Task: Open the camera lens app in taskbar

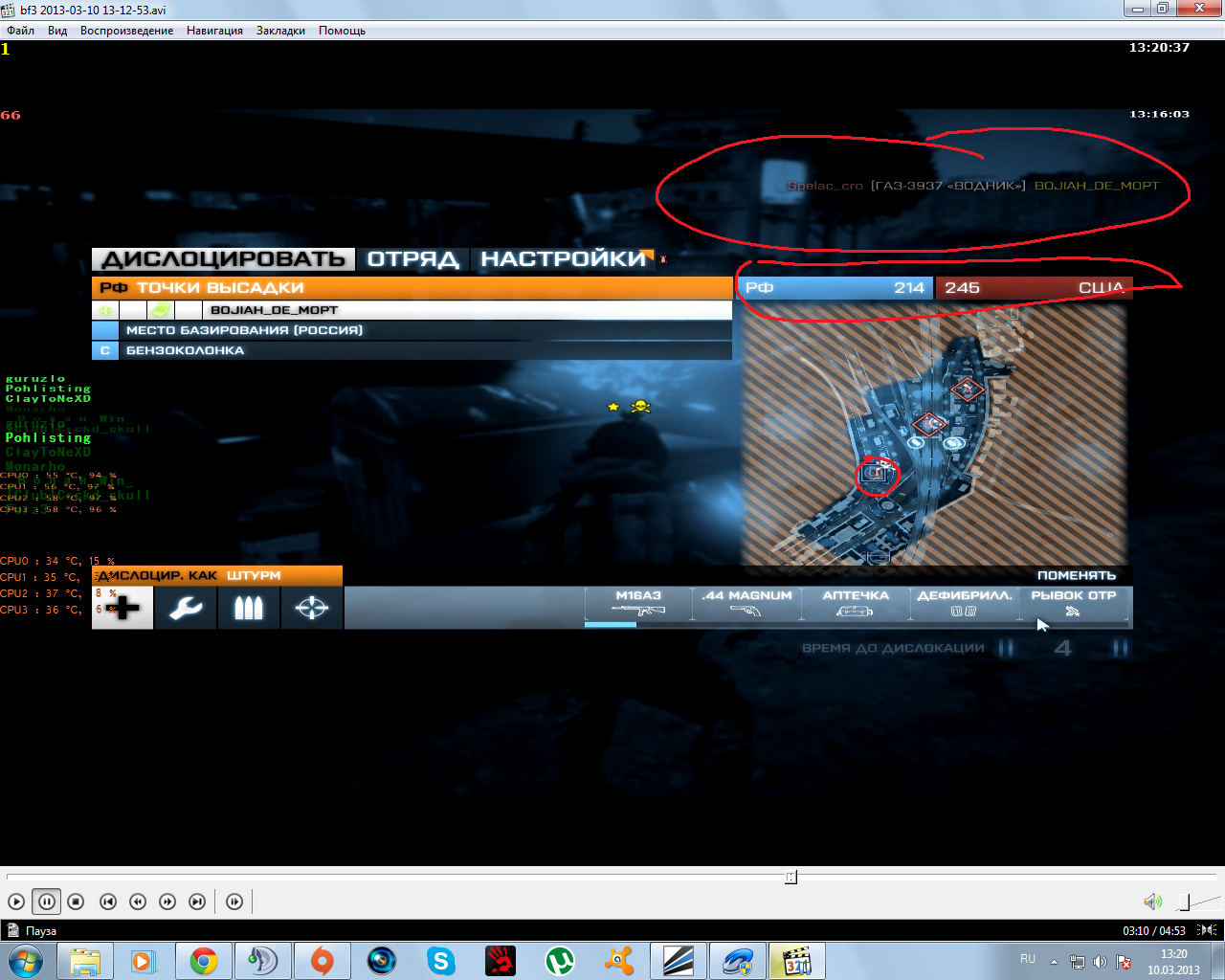Action: pos(382,961)
